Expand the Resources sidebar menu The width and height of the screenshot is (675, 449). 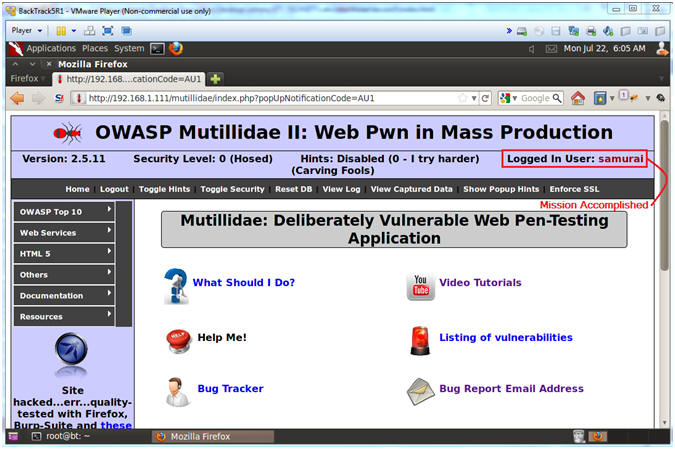click(x=64, y=316)
